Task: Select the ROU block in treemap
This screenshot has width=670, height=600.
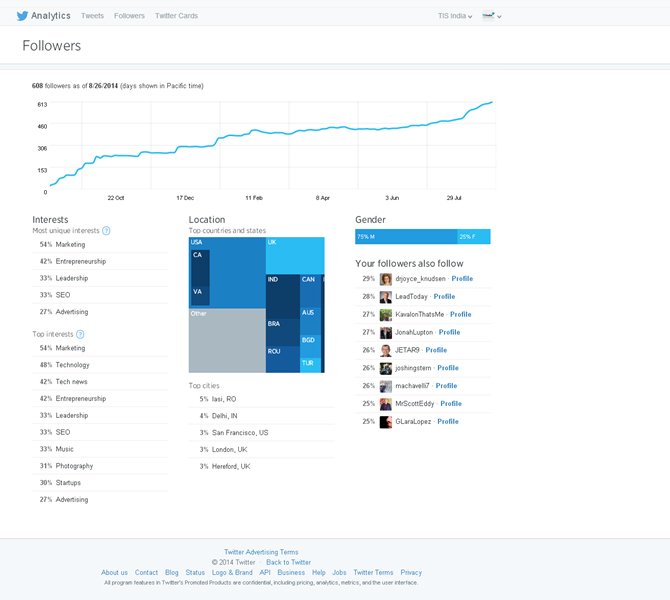Action: click(x=282, y=359)
